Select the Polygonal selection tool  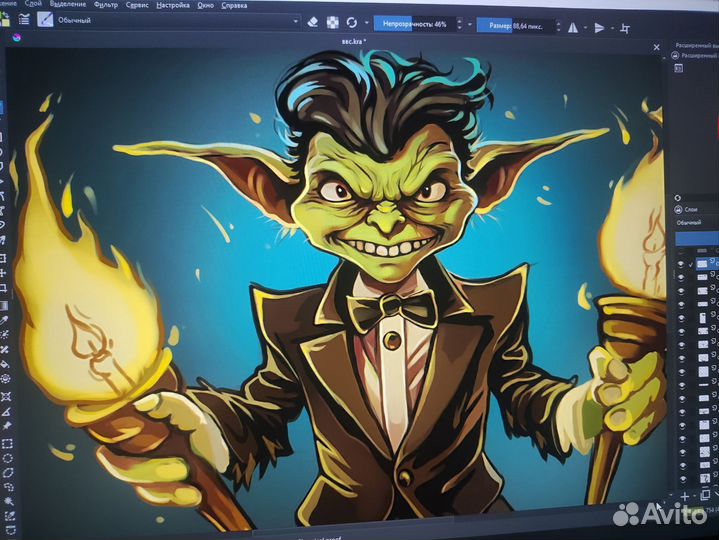pos(8,473)
